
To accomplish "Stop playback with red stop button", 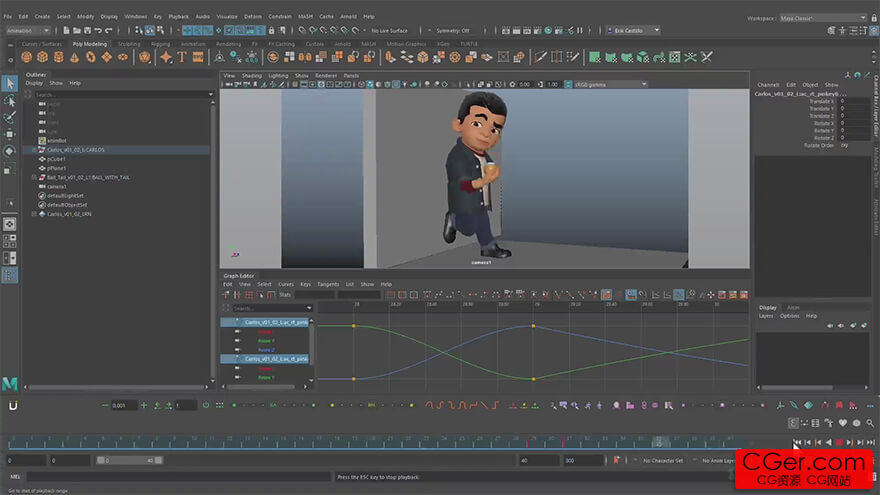I will 838,443.
